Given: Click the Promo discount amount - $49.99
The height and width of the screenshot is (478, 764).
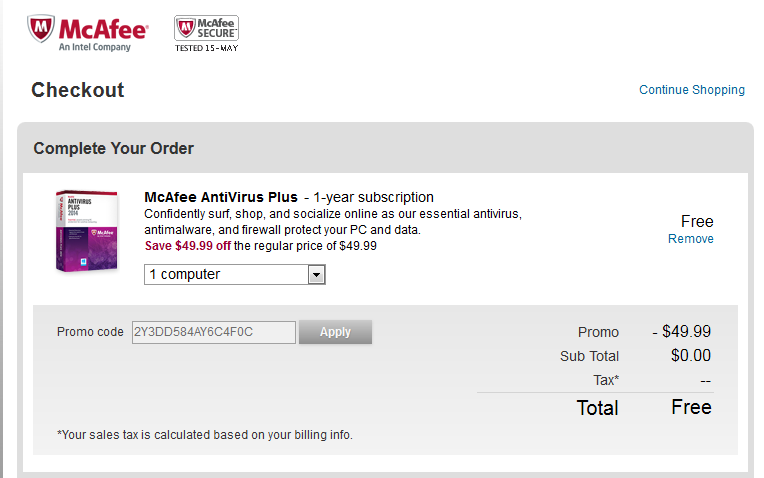Looking at the screenshot, I should point(682,332).
